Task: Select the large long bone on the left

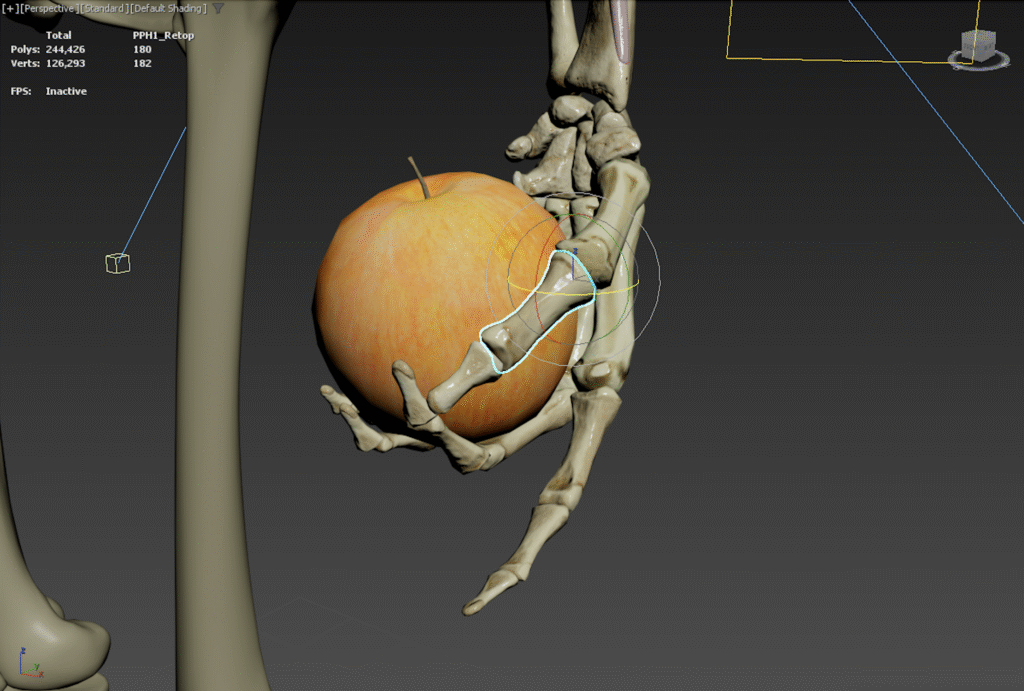Action: tap(225, 300)
